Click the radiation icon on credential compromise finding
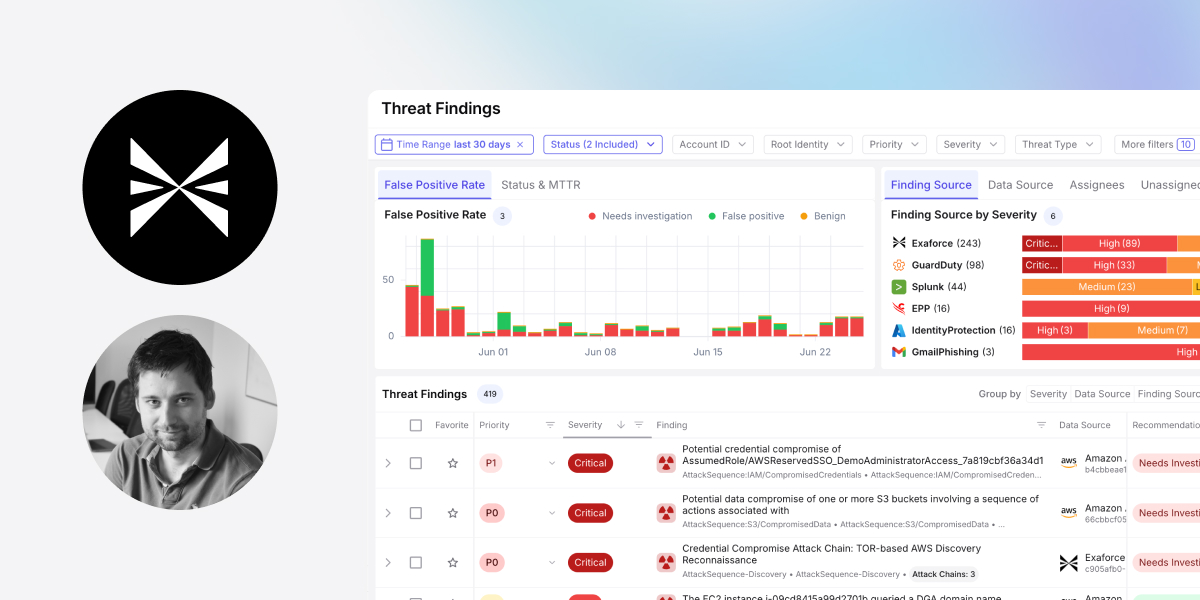 point(666,463)
